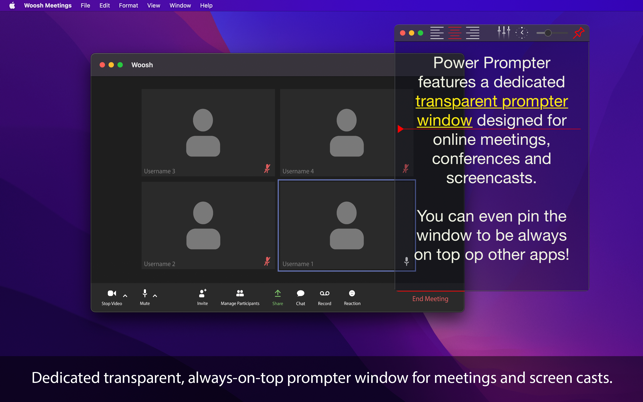Open the View menu
Viewport: 643px width, 402px height.
(x=154, y=5)
